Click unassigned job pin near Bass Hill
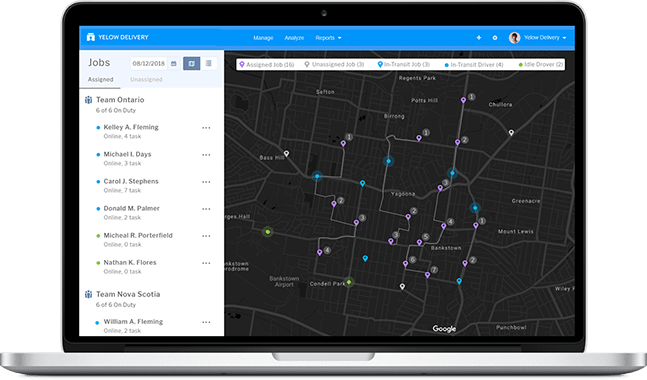This screenshot has height=380, width=647. [286, 153]
